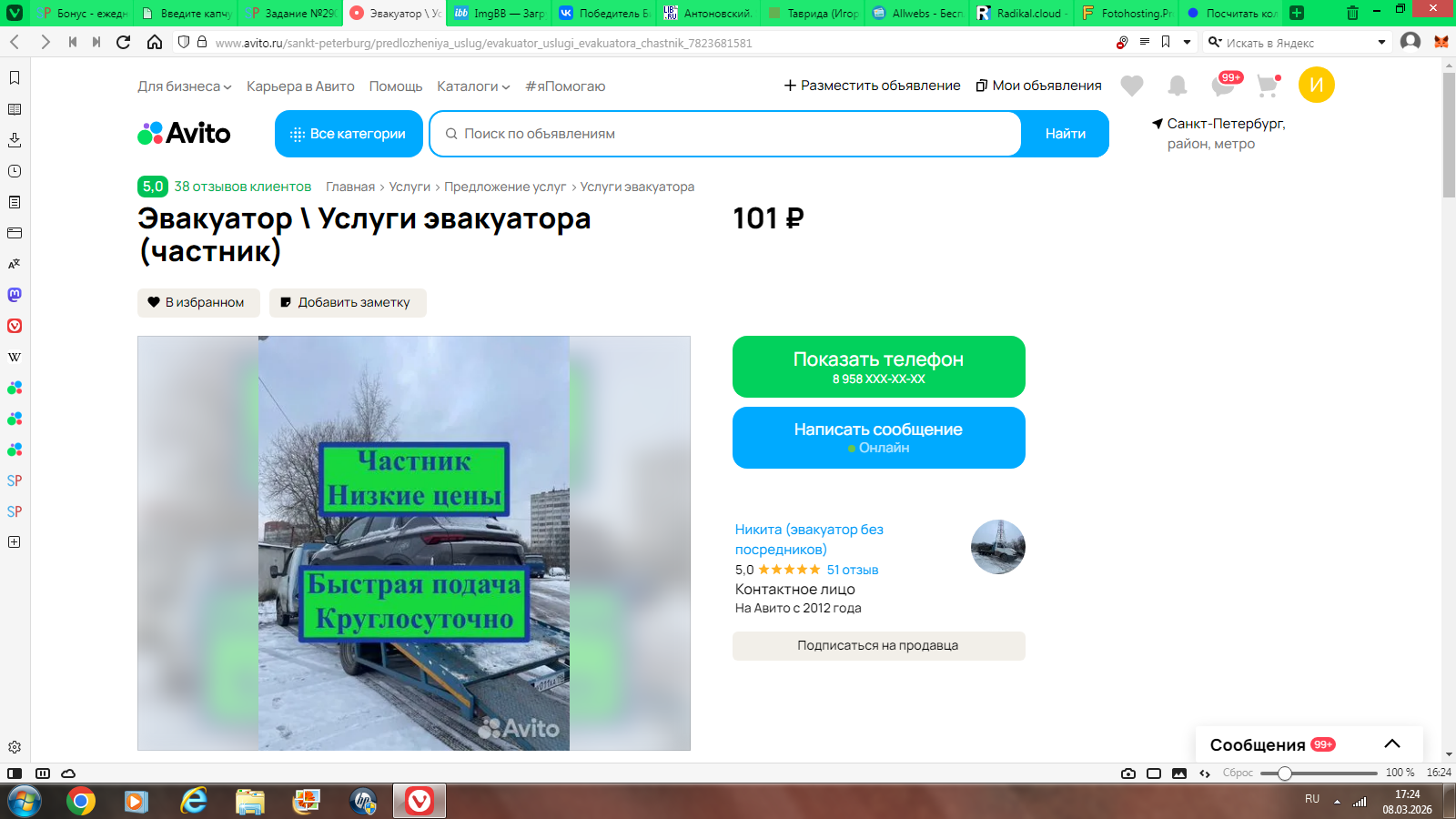The image size is (1456, 819).
Task: Reset zoom with Сброс
Action: click(1238, 773)
